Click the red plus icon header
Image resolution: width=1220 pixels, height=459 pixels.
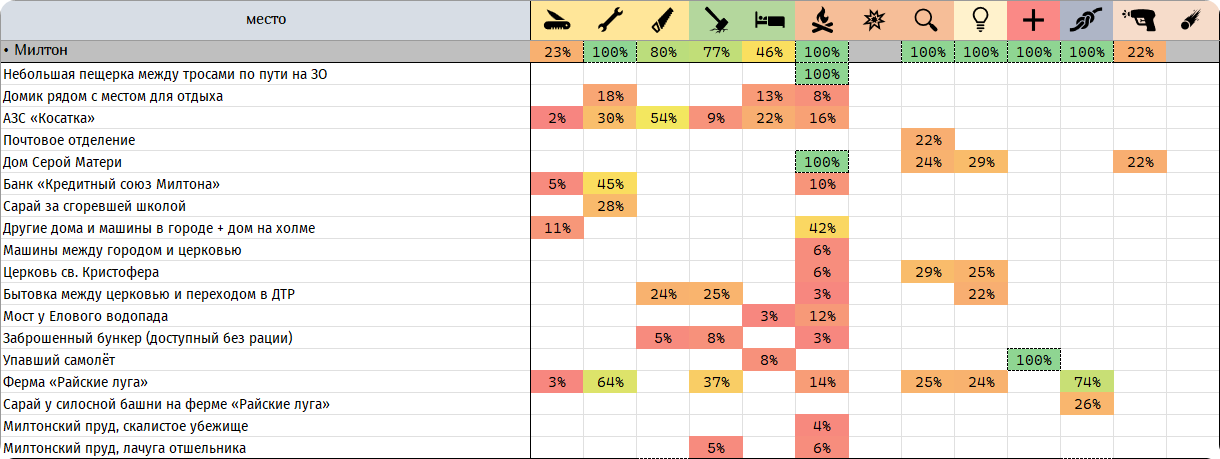pos(1034,20)
